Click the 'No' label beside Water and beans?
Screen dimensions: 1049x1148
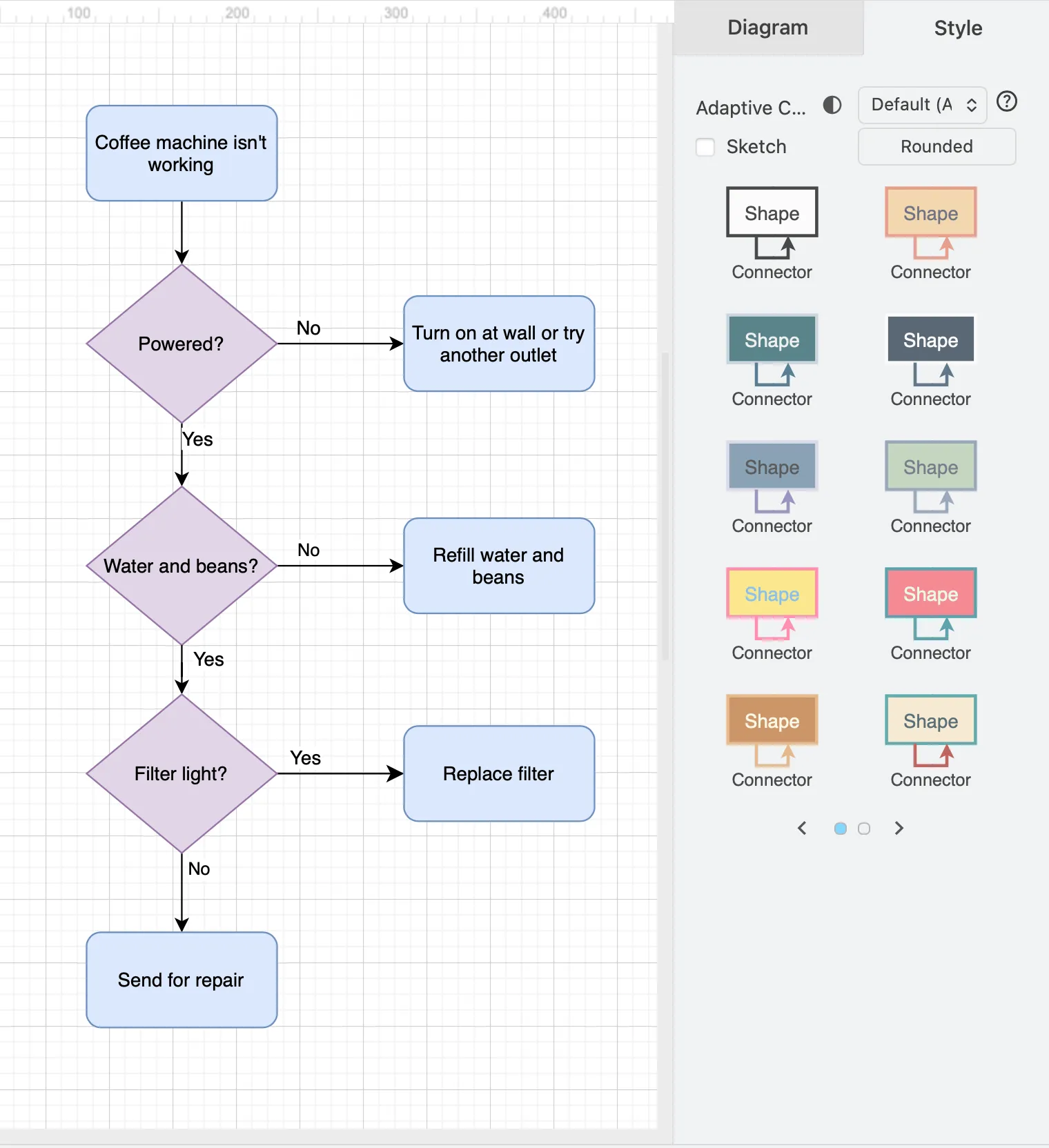(x=308, y=550)
